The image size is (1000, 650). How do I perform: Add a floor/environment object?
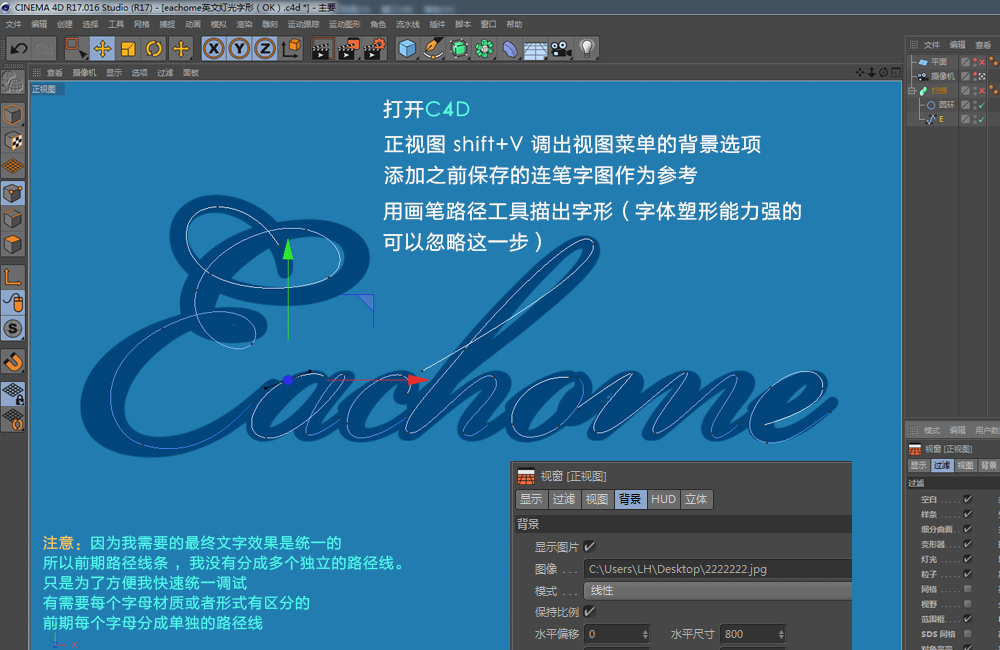pos(536,48)
